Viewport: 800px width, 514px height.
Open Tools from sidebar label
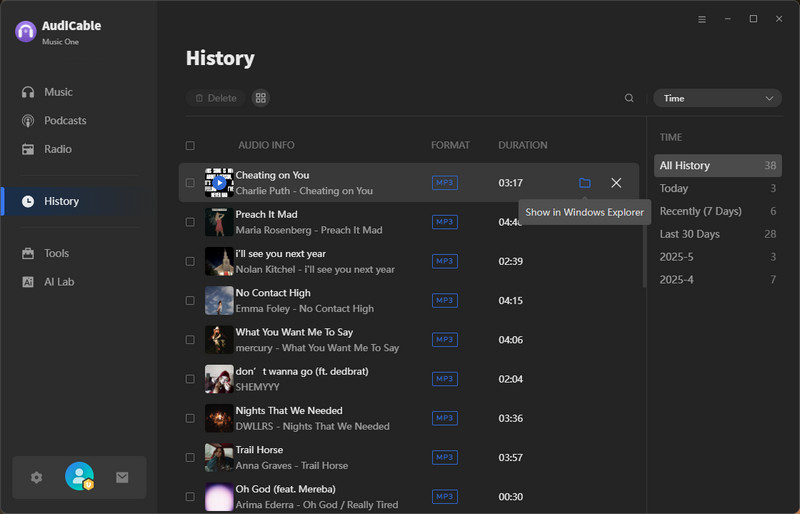click(56, 253)
